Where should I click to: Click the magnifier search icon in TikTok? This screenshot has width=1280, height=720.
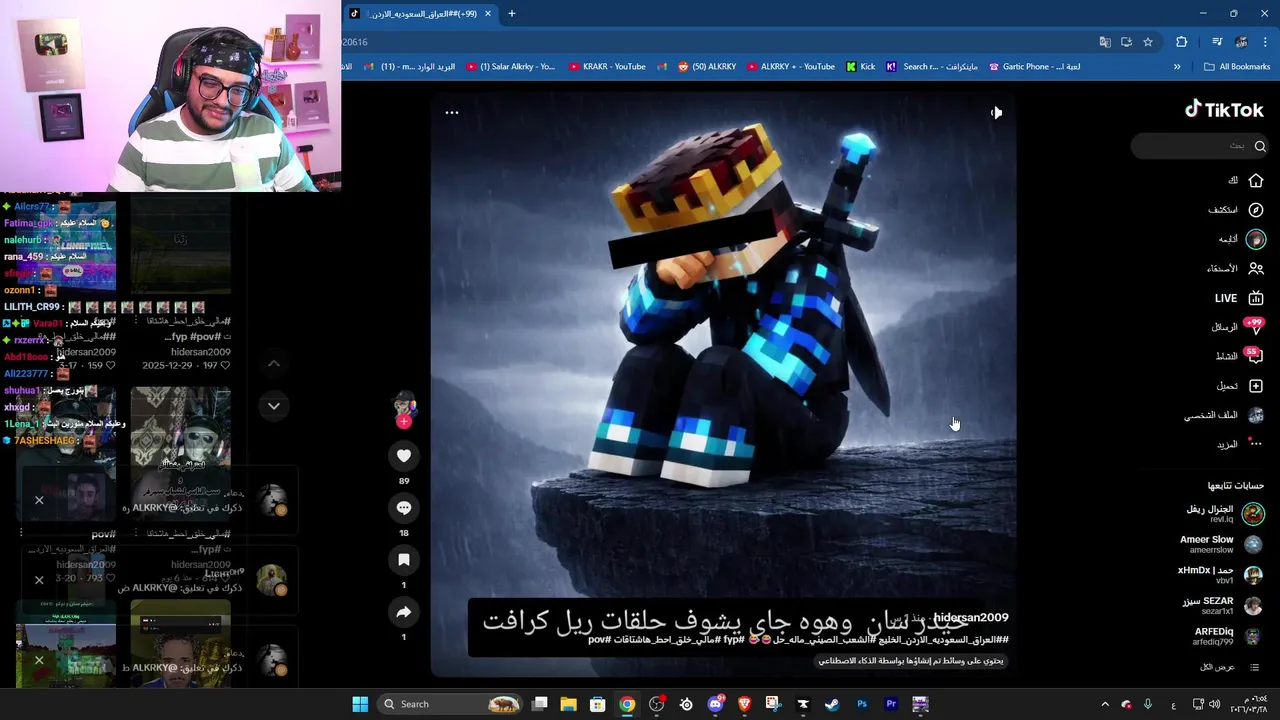(x=1260, y=146)
